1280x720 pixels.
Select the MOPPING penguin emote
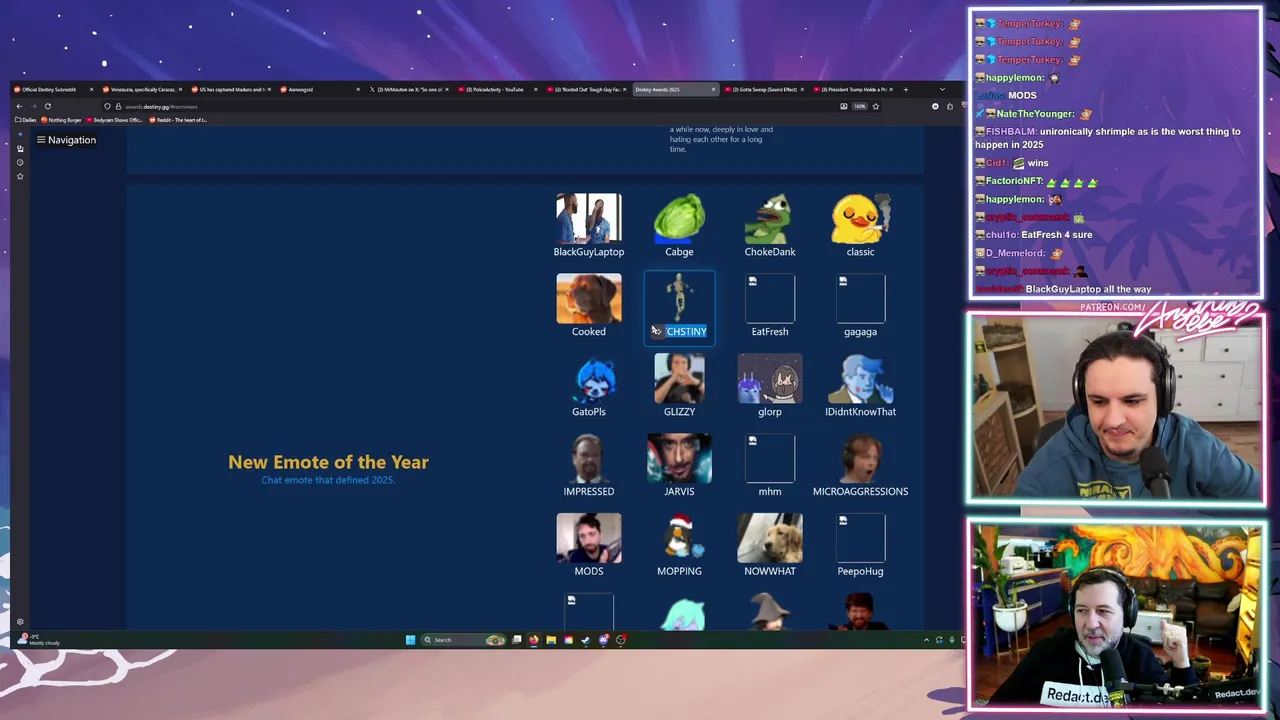[679, 546]
